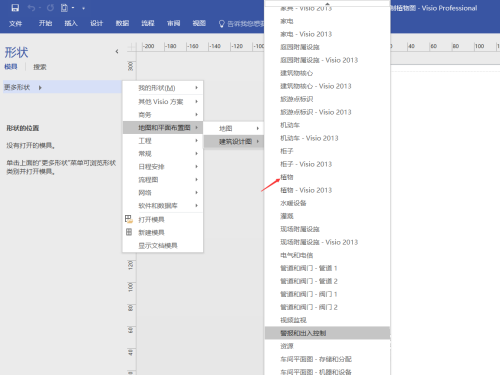Open the 文件 ribbon tab
Viewport: 500px width, 375px height.
pyautogui.click(x=15, y=23)
